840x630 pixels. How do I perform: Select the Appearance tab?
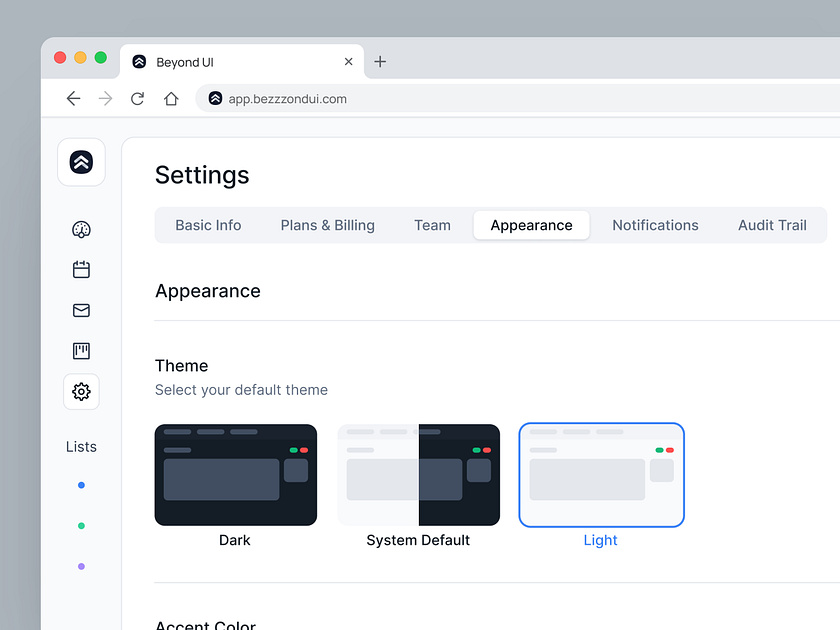point(531,225)
